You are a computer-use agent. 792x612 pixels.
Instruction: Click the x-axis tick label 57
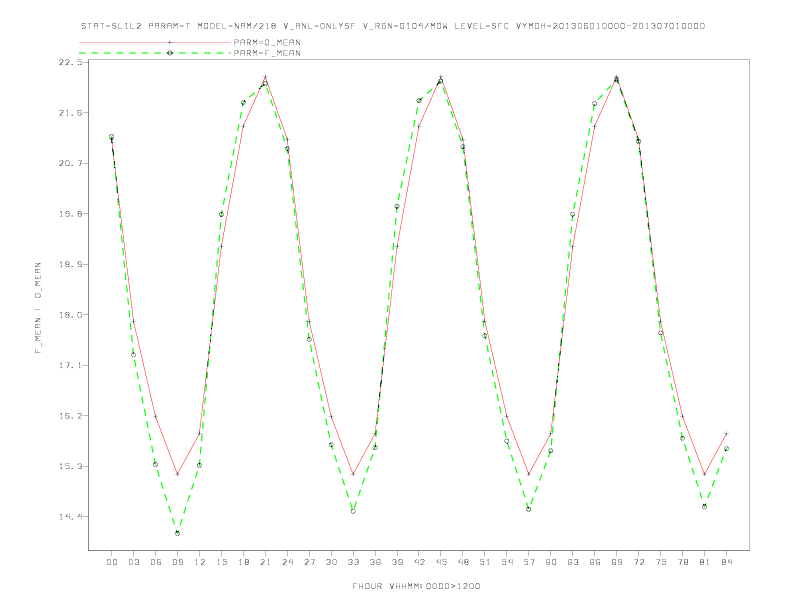point(529,562)
